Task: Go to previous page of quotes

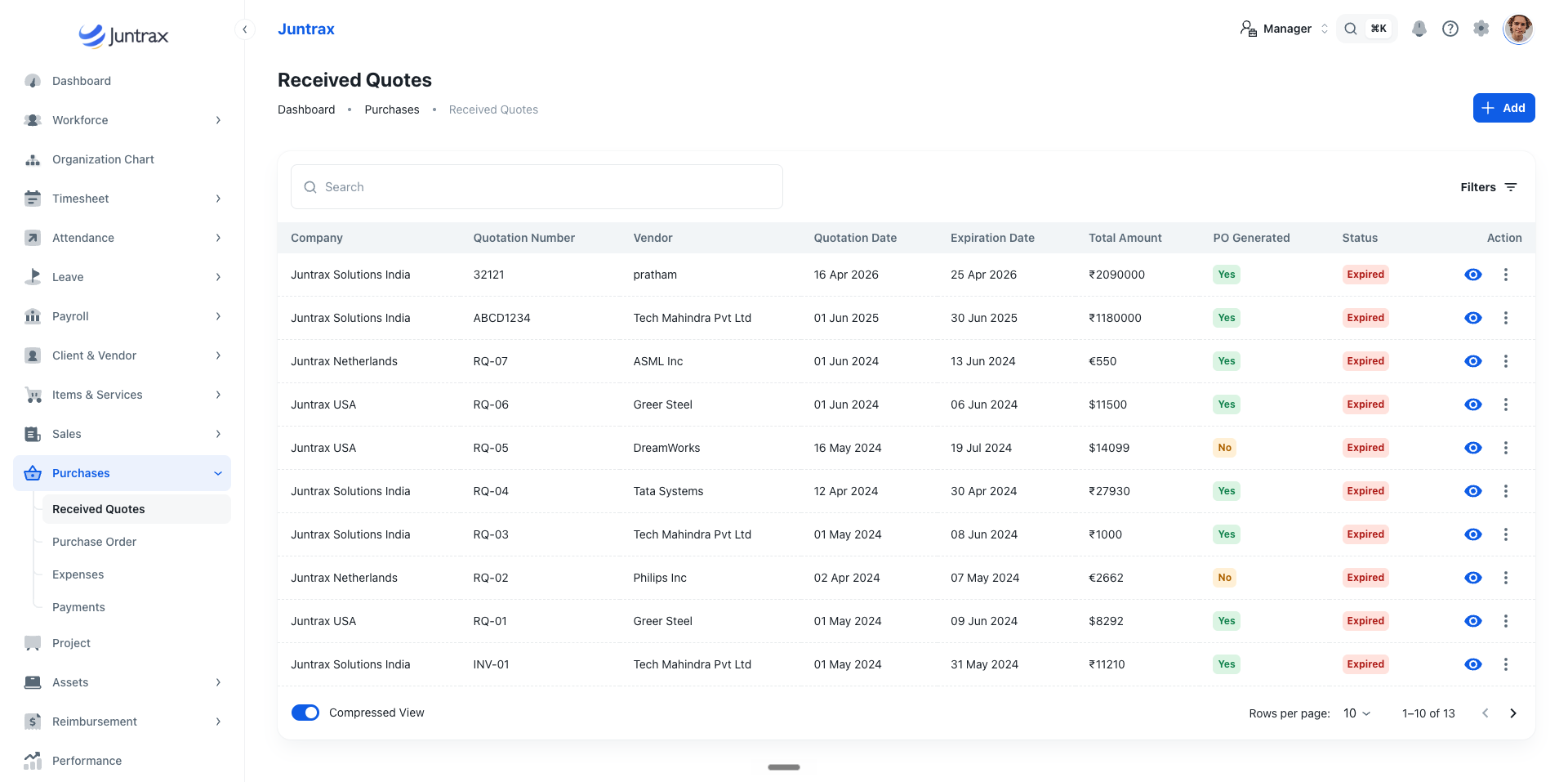Action: tap(1486, 713)
